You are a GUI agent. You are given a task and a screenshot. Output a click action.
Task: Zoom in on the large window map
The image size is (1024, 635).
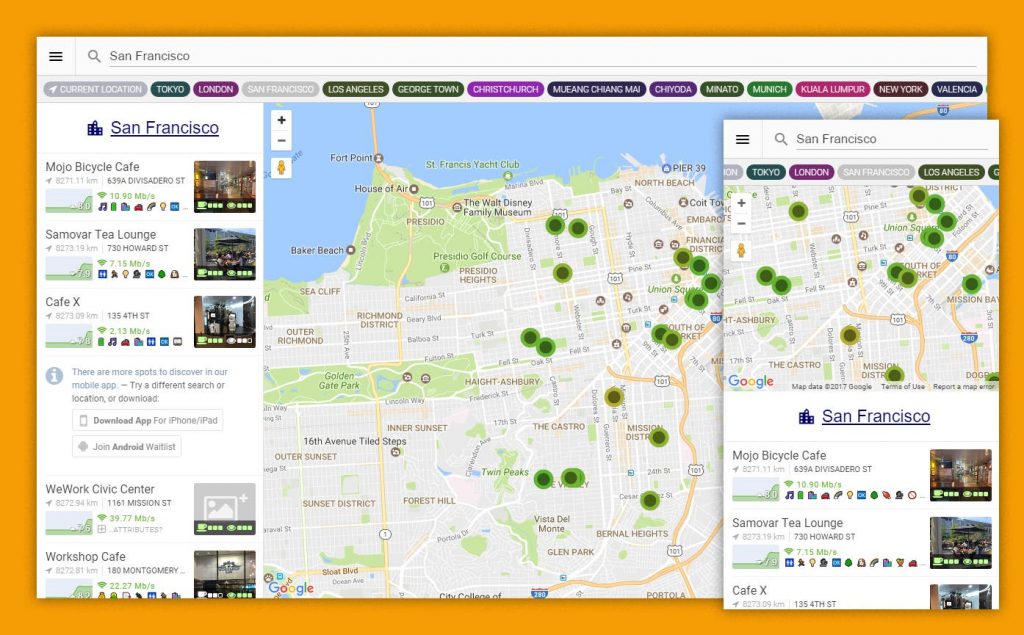281,120
